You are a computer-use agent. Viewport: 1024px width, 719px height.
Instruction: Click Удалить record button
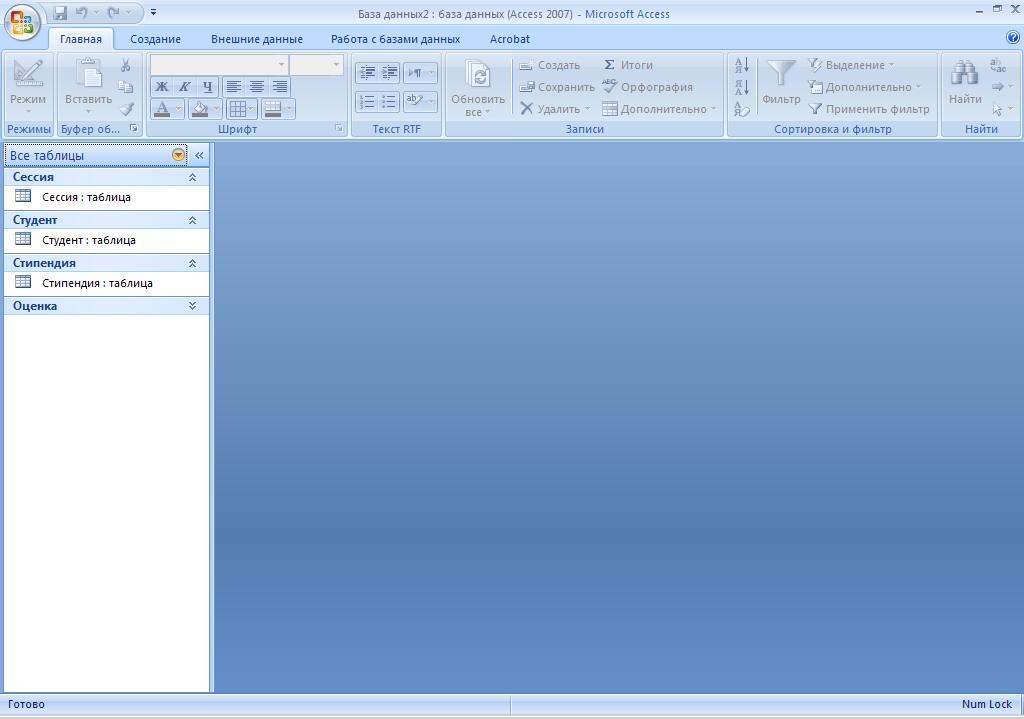(555, 109)
